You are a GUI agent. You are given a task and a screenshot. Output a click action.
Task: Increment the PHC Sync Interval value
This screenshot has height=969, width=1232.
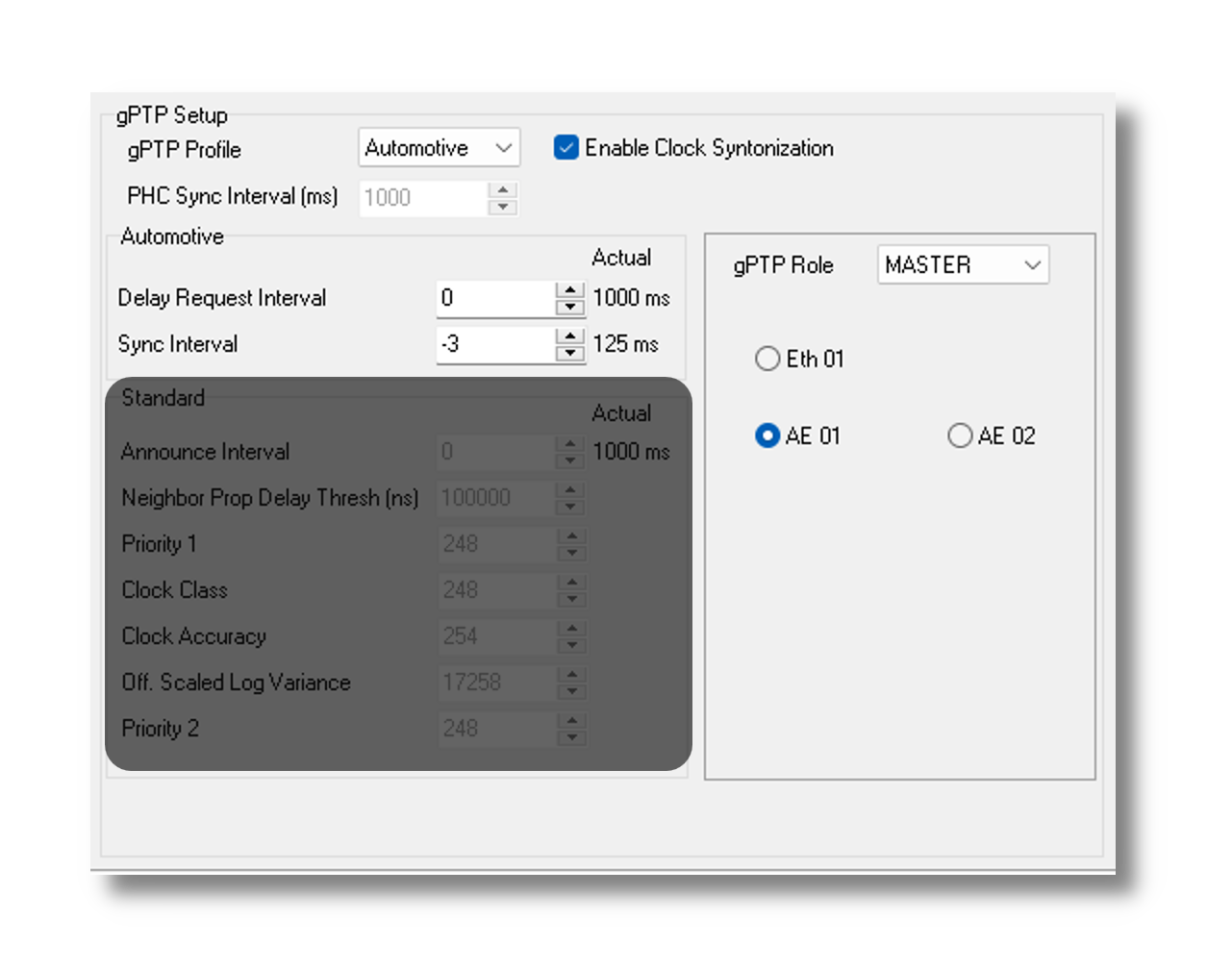coord(504,190)
